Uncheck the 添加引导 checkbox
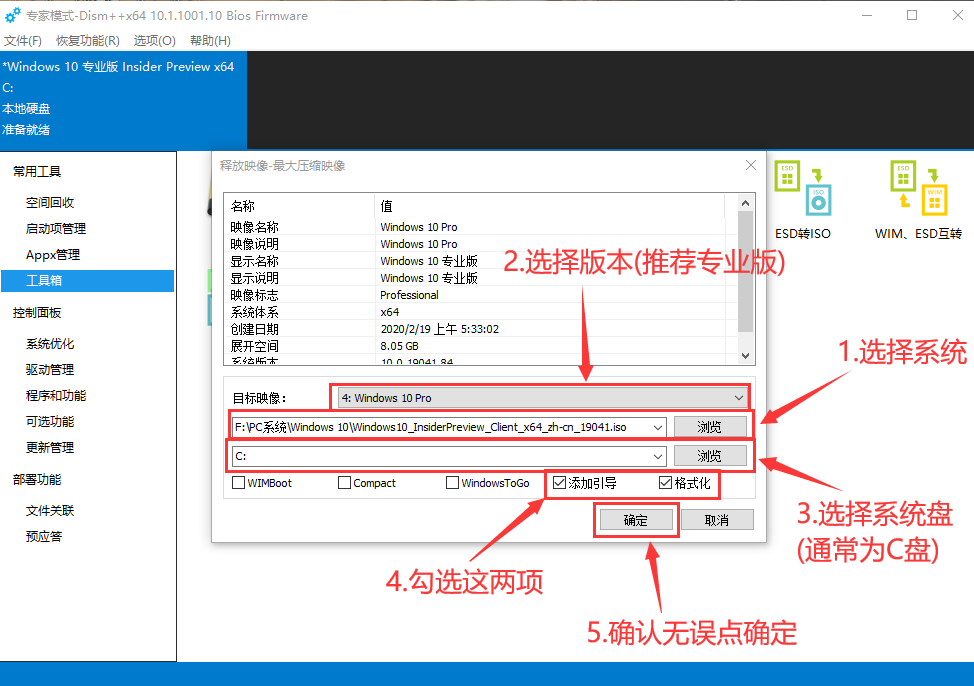Image resolution: width=974 pixels, height=686 pixels. (560, 483)
